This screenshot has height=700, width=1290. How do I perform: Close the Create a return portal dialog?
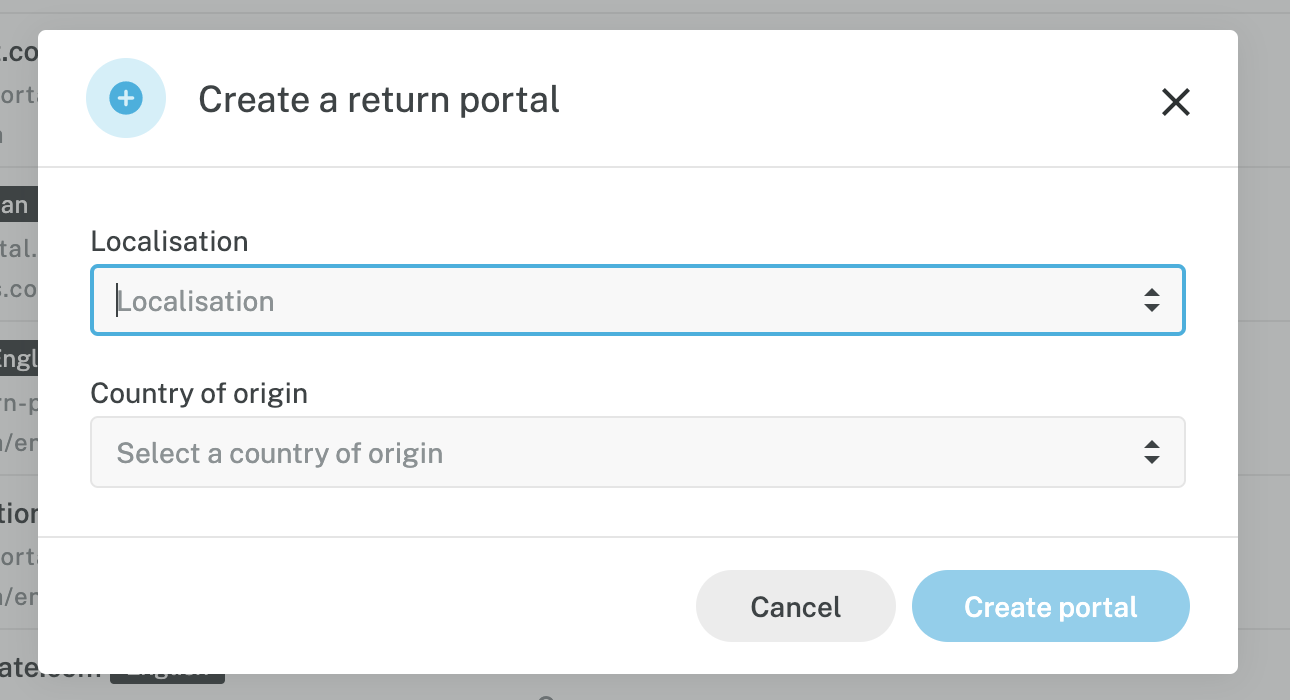pos(1175,101)
